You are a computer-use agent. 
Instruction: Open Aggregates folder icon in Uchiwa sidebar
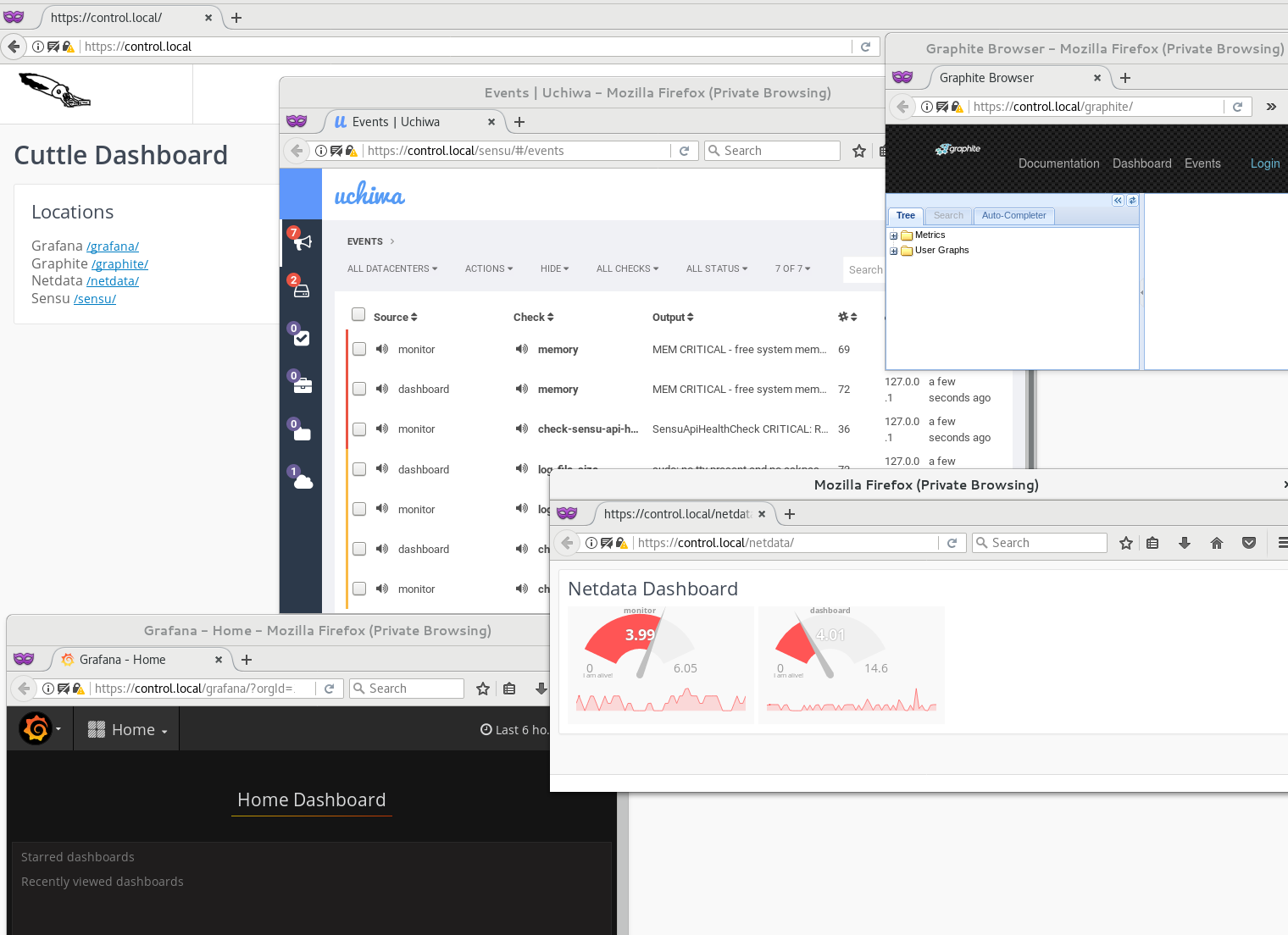coord(303,434)
